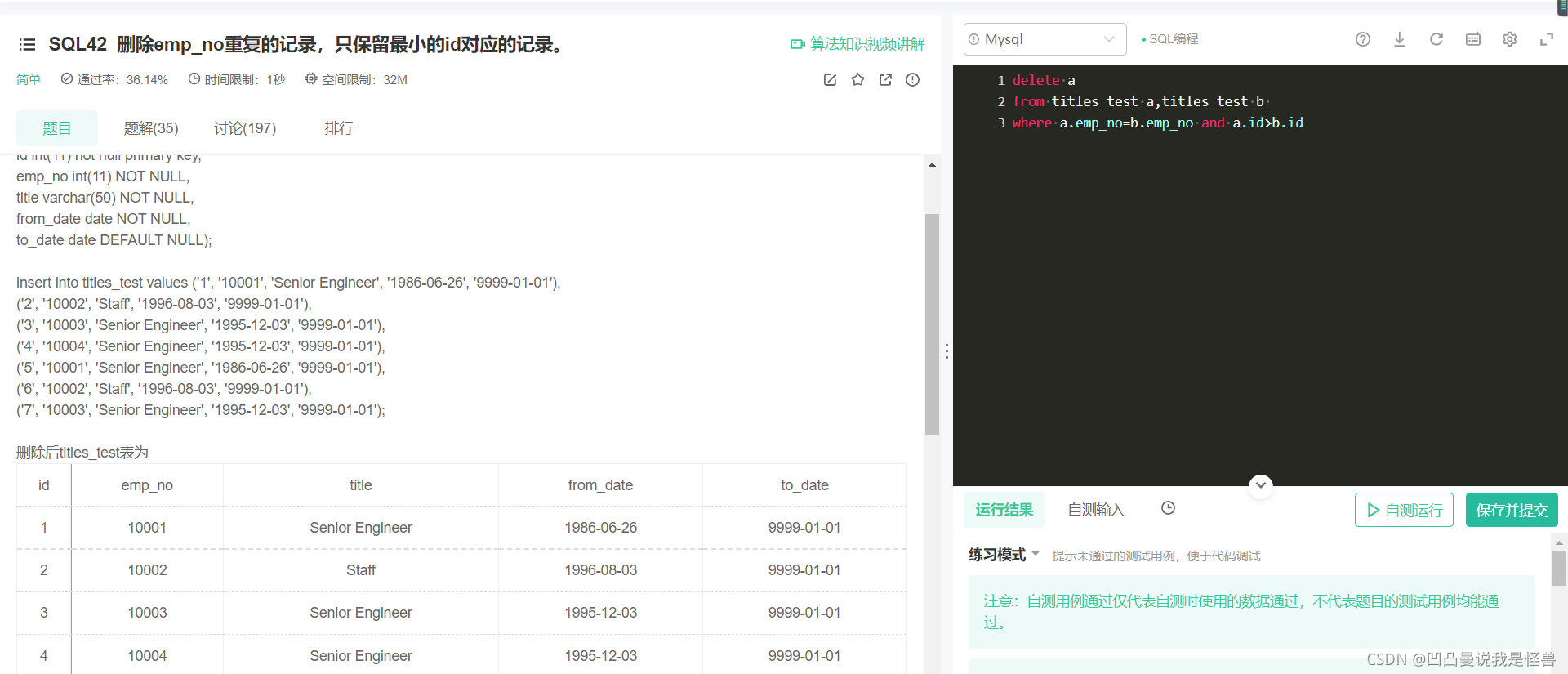The height and width of the screenshot is (674, 1568).
Task: Toggle fullscreen editor mode
Action: (1546, 39)
